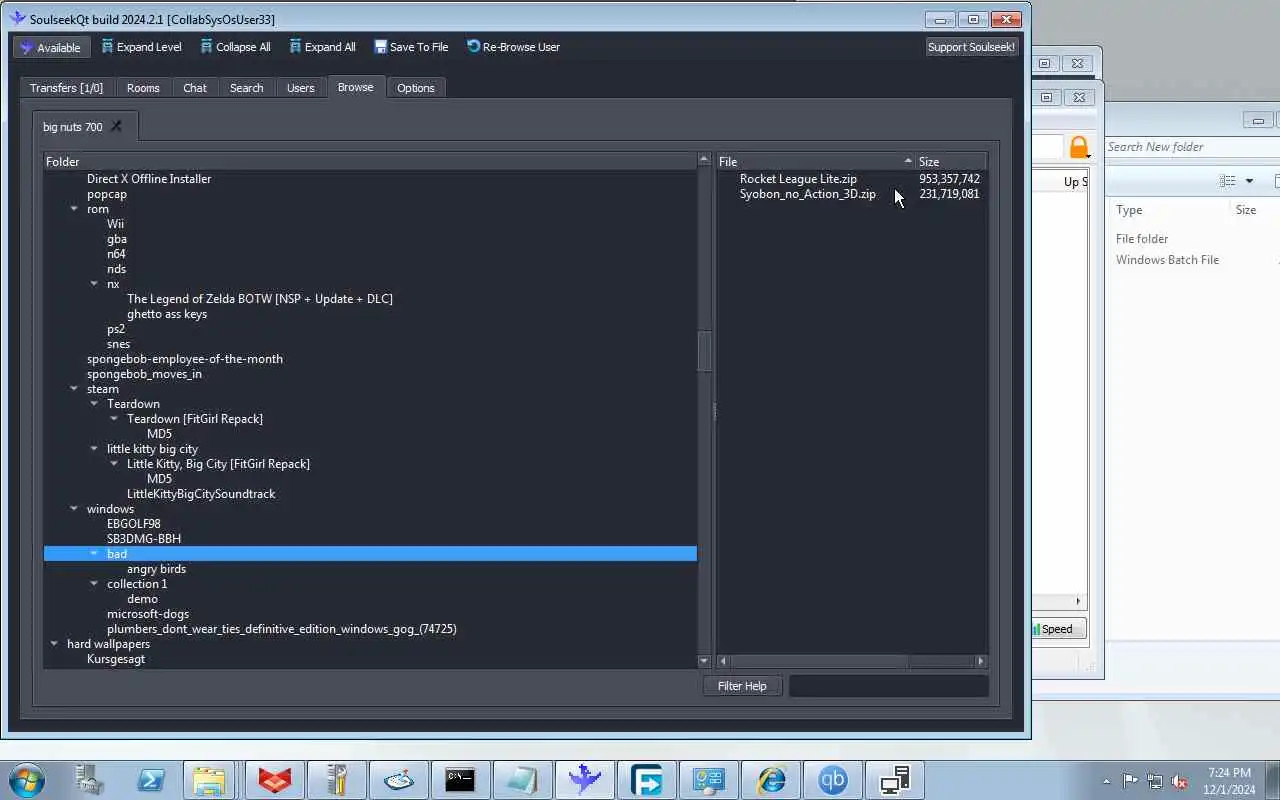Collapse the 'steam' folder

click(x=74, y=389)
